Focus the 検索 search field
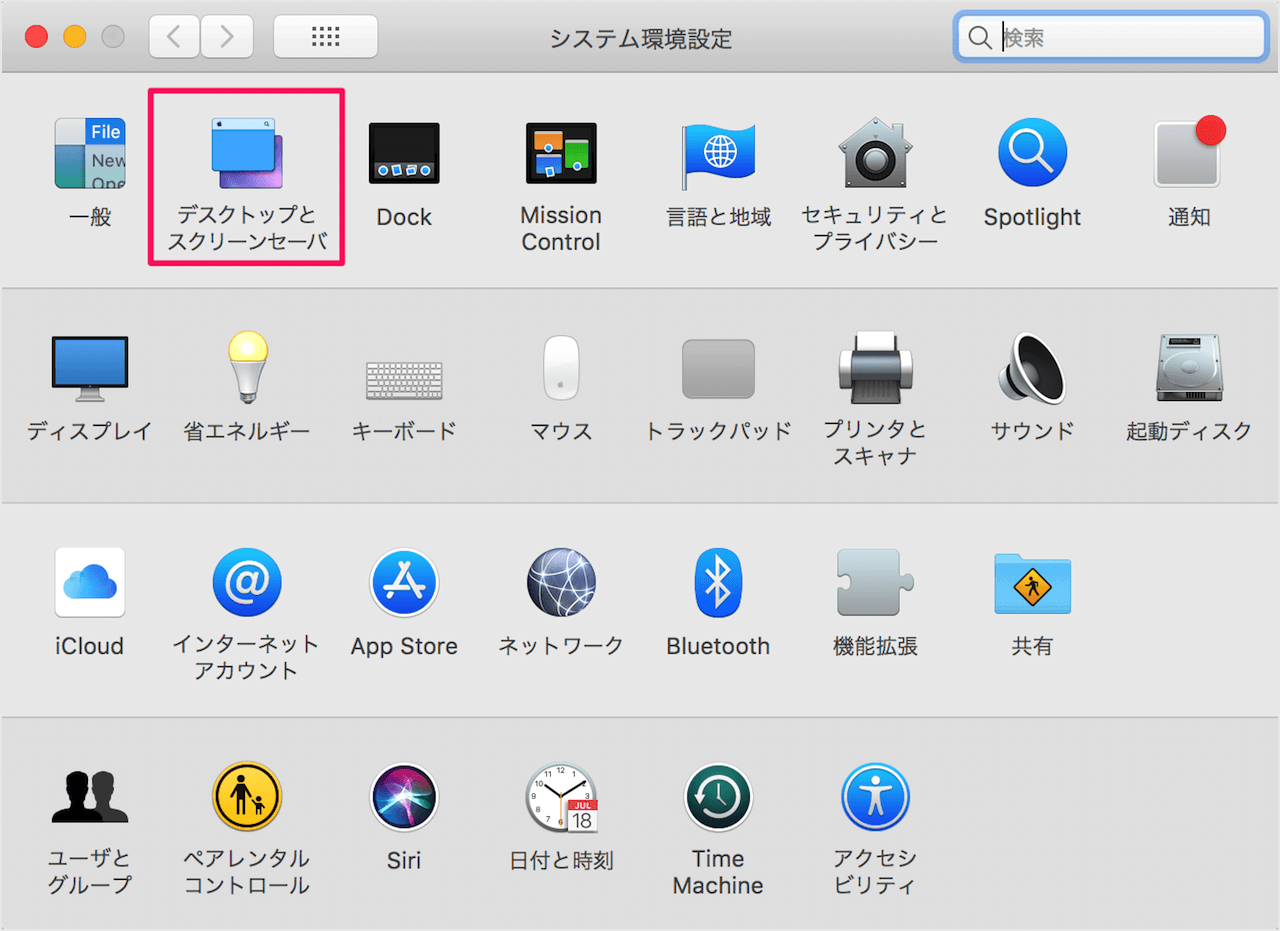The image size is (1280, 931). tap(1110, 38)
